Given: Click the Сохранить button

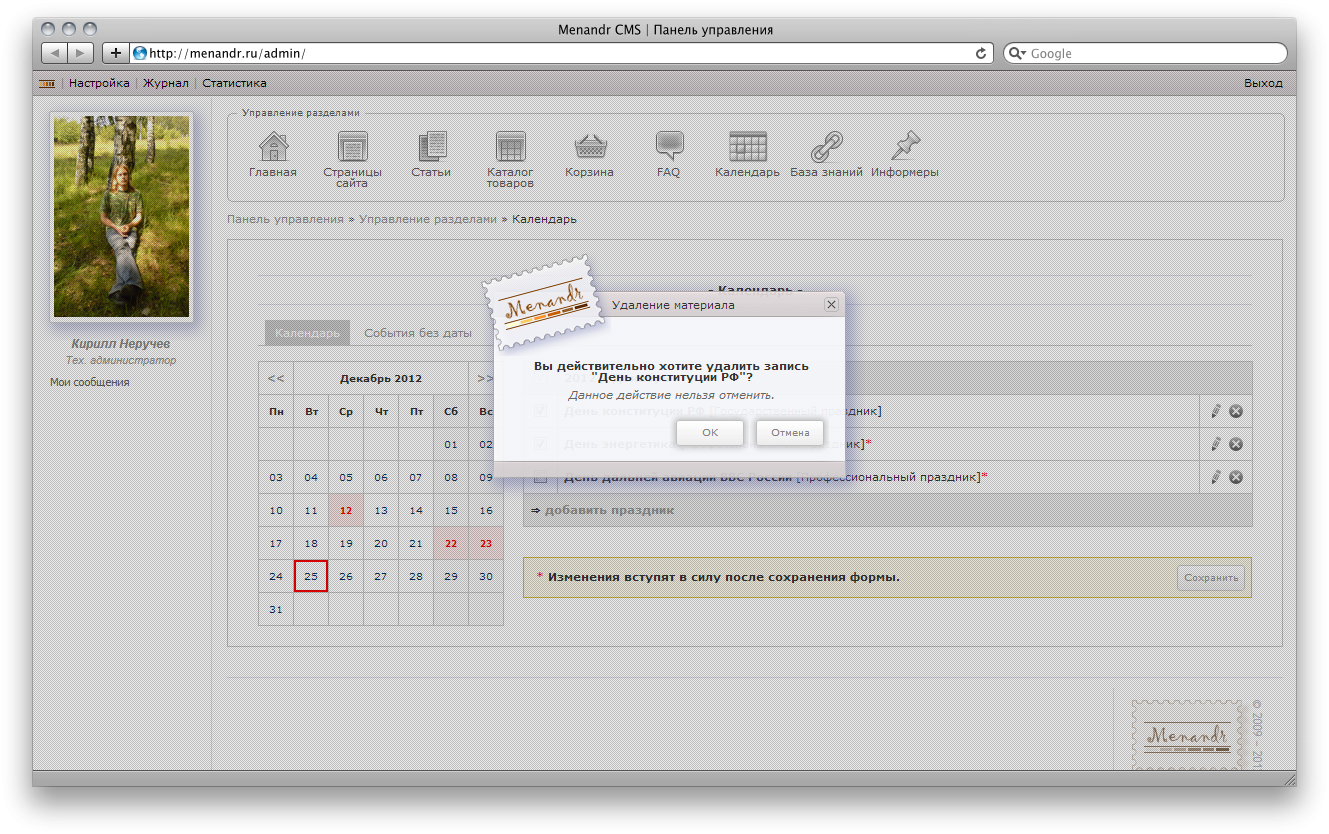Looking at the screenshot, I should [x=1211, y=578].
